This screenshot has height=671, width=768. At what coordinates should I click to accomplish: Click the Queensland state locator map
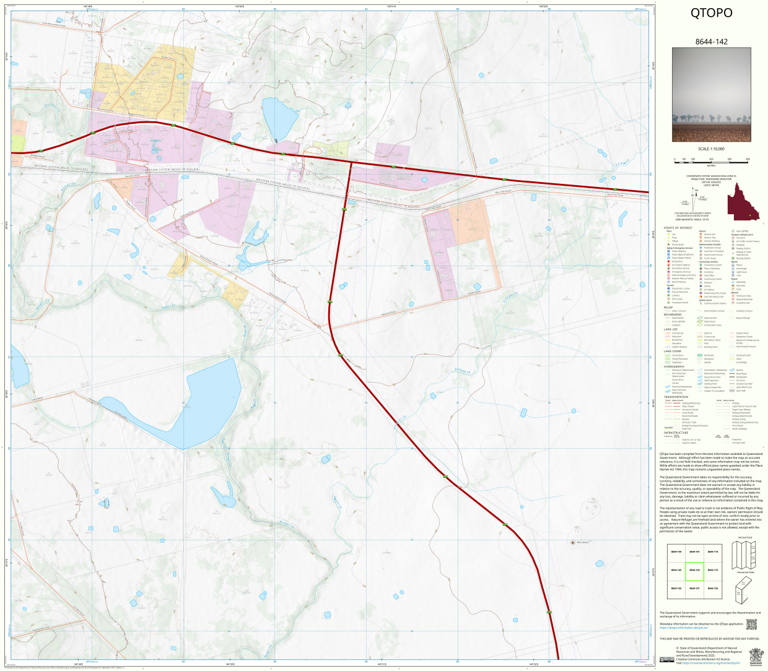click(743, 202)
